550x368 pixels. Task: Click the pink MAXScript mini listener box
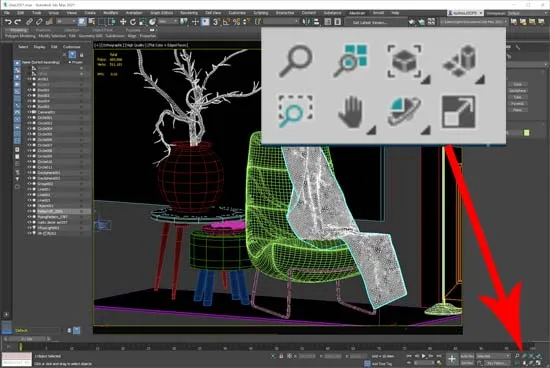[x=17, y=356]
